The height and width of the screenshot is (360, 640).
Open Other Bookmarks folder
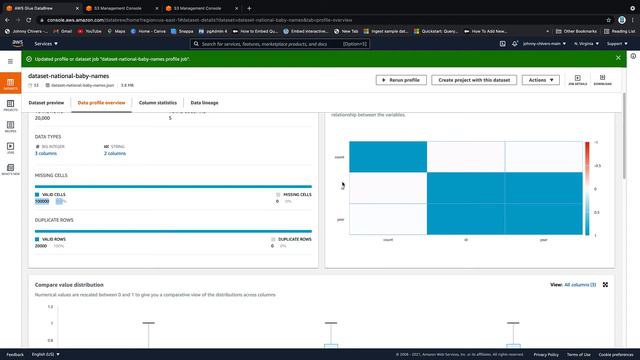tap(576, 31)
